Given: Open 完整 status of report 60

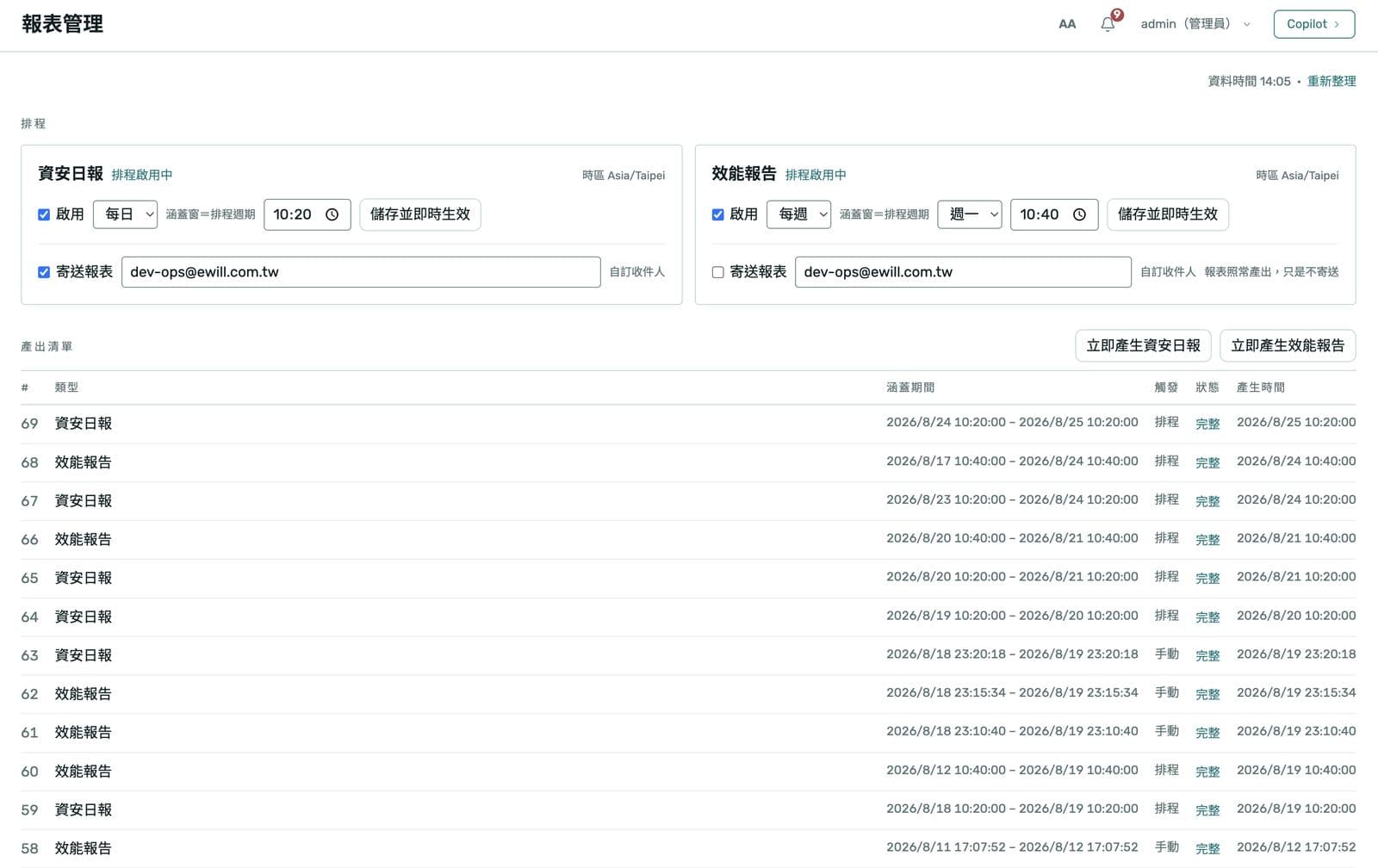Looking at the screenshot, I should coord(1207,772).
